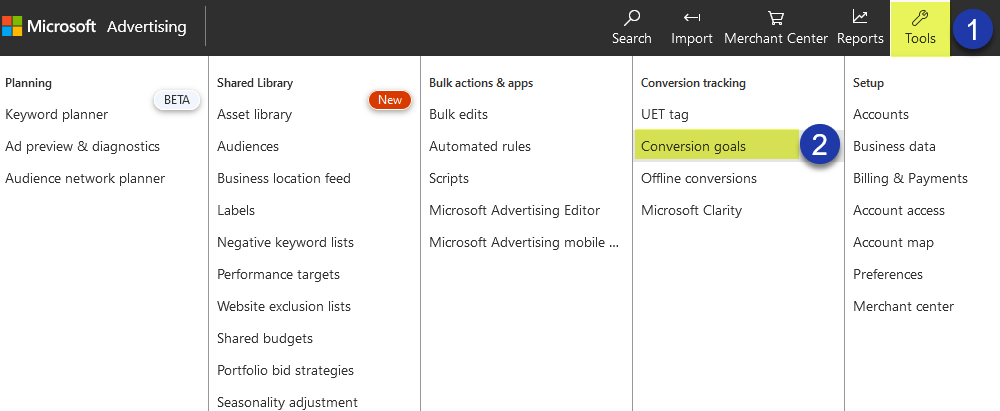Open Shared budgets
Screen dimensions: 1000x411
click(x=265, y=338)
